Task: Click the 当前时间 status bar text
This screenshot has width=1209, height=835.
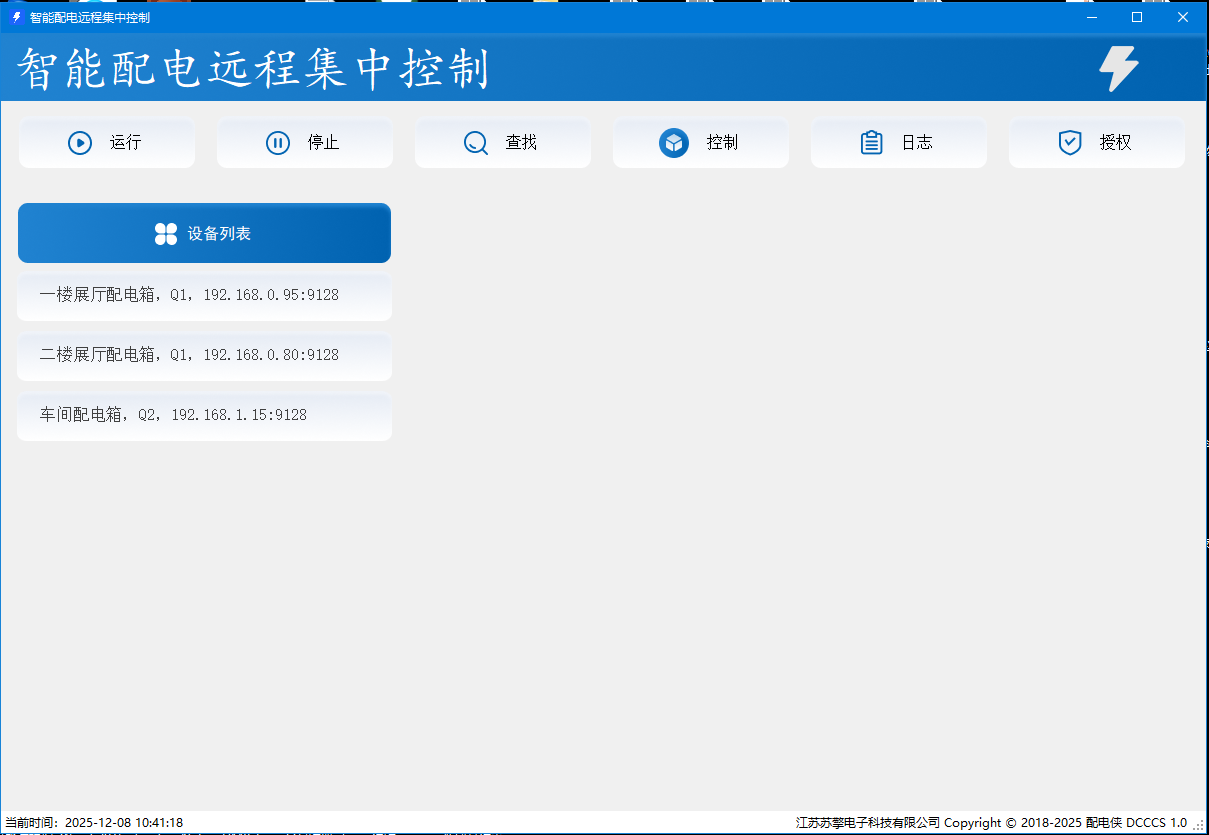Action: click(94, 823)
